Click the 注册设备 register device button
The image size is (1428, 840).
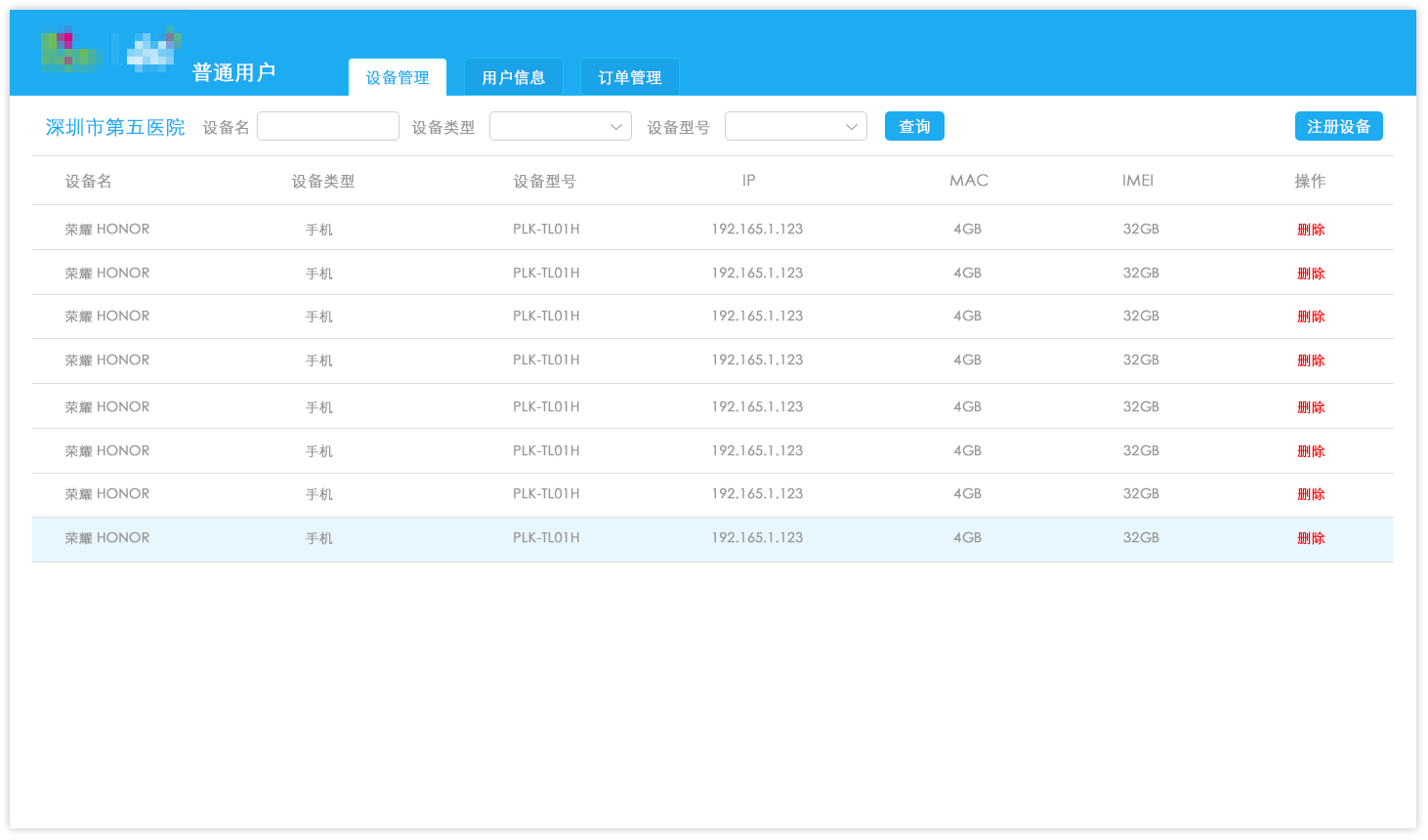click(1339, 126)
